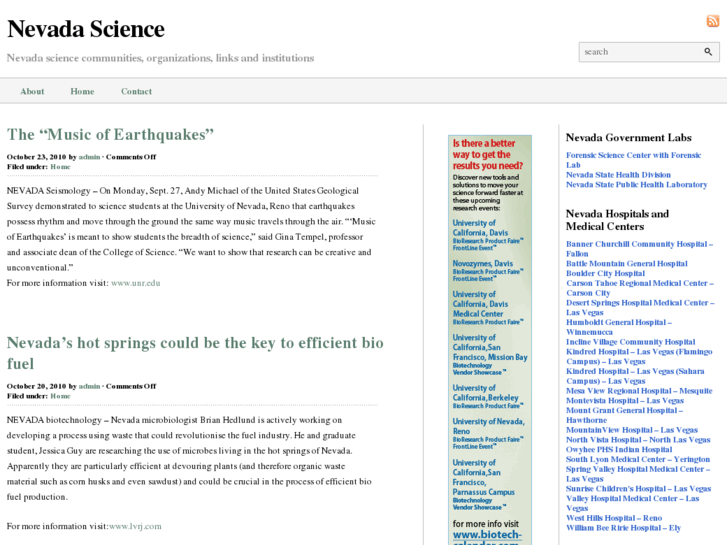Open the Nevada Science site title

point(86,29)
